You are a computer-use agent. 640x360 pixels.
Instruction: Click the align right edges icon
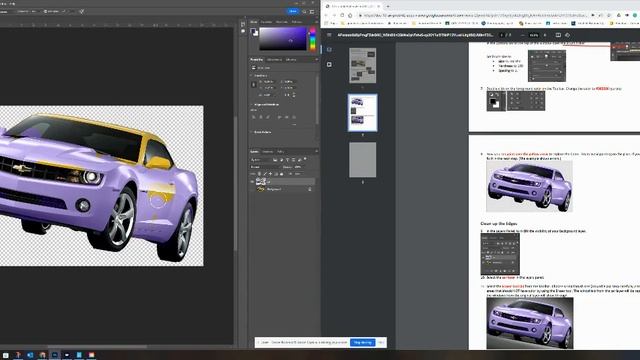(x=268, y=117)
